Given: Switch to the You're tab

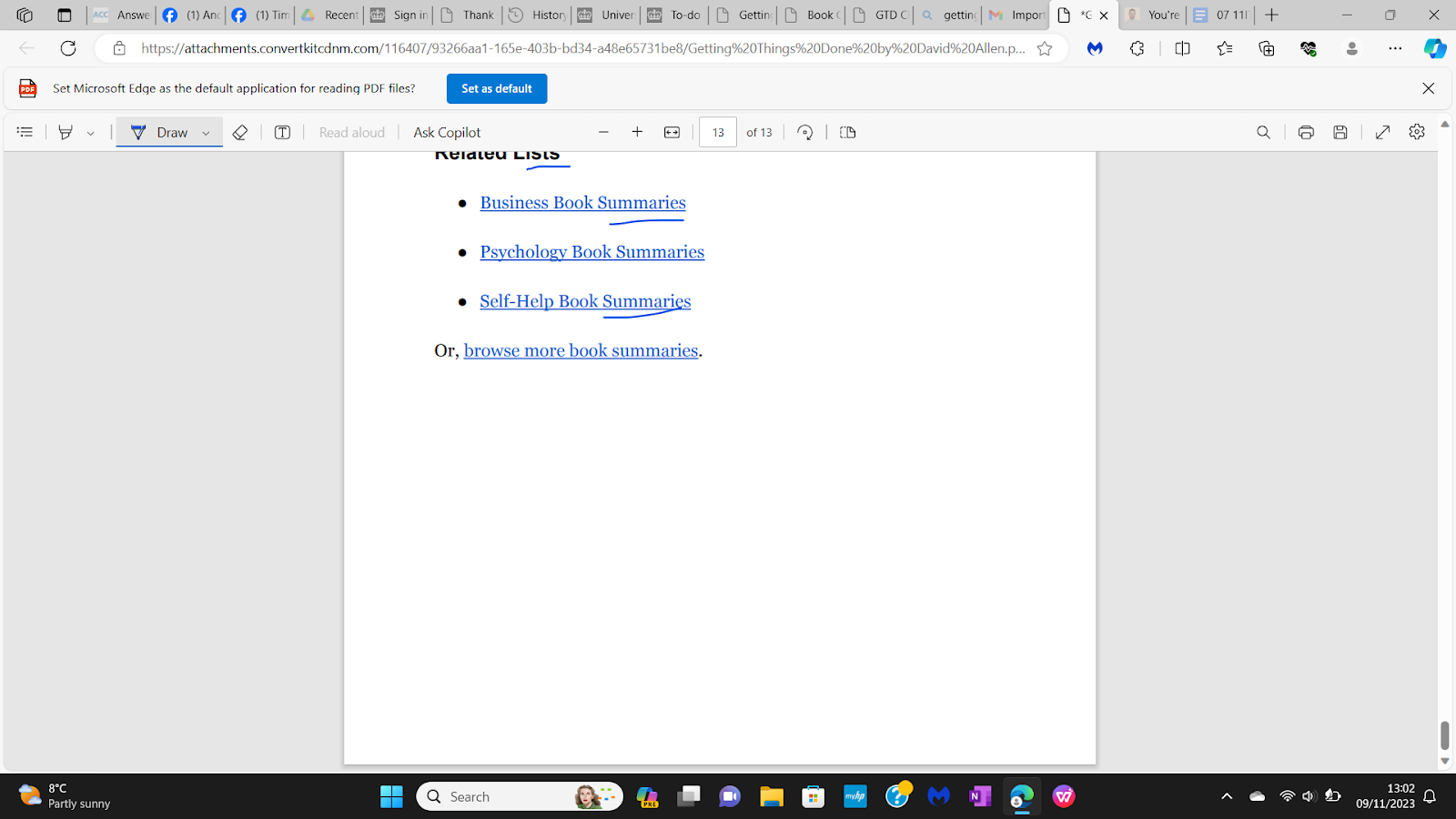Looking at the screenshot, I should click(1153, 15).
